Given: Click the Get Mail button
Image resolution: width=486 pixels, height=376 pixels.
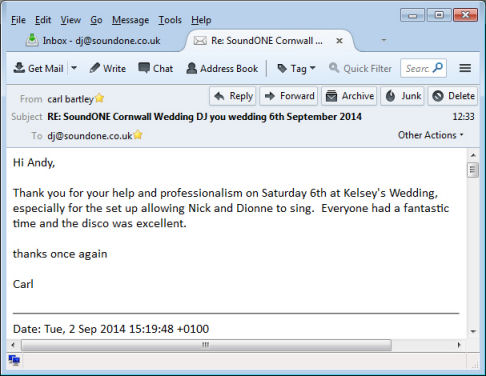Looking at the screenshot, I should coord(38,68).
